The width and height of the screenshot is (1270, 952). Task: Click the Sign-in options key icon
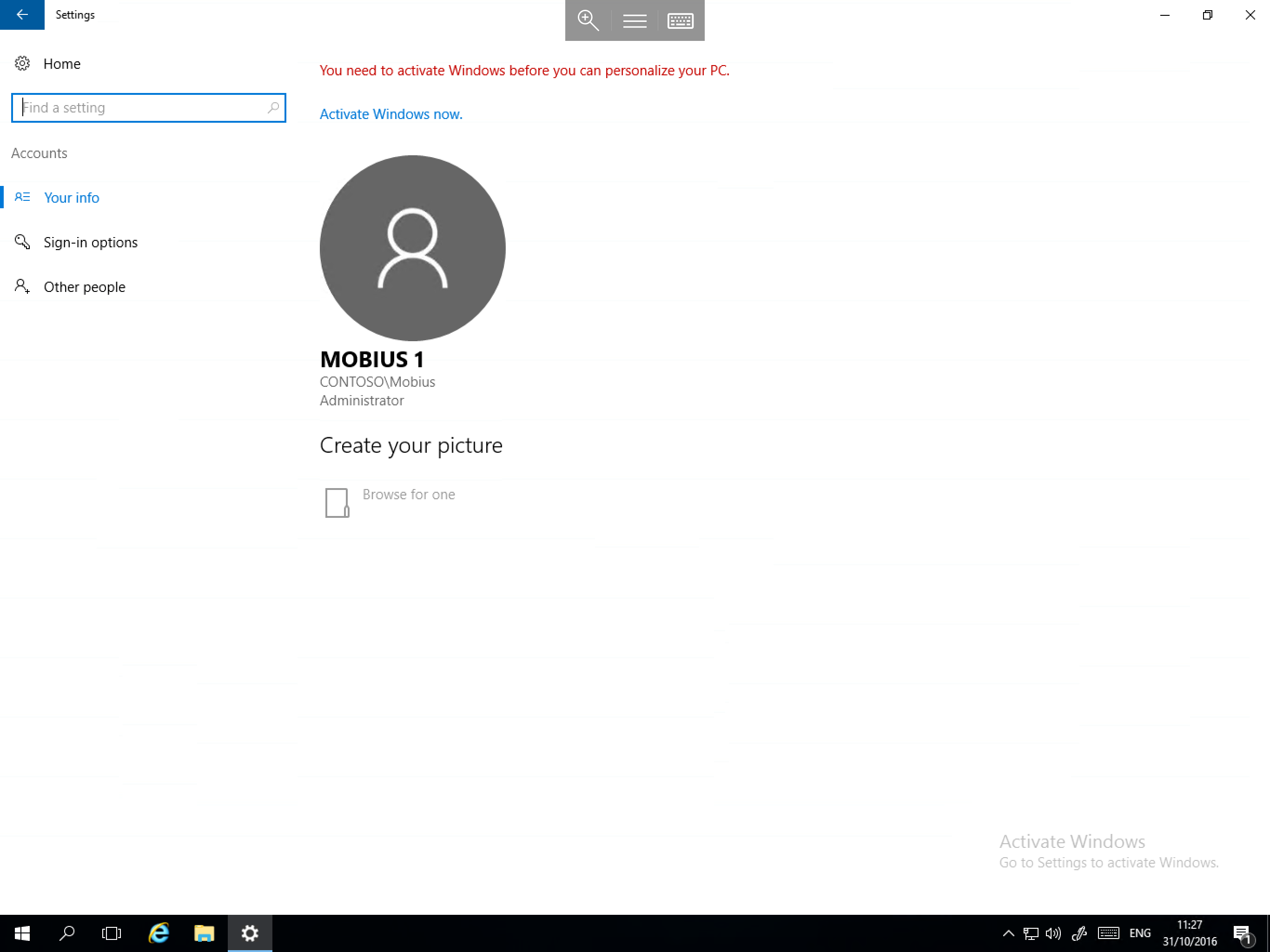[x=22, y=242]
